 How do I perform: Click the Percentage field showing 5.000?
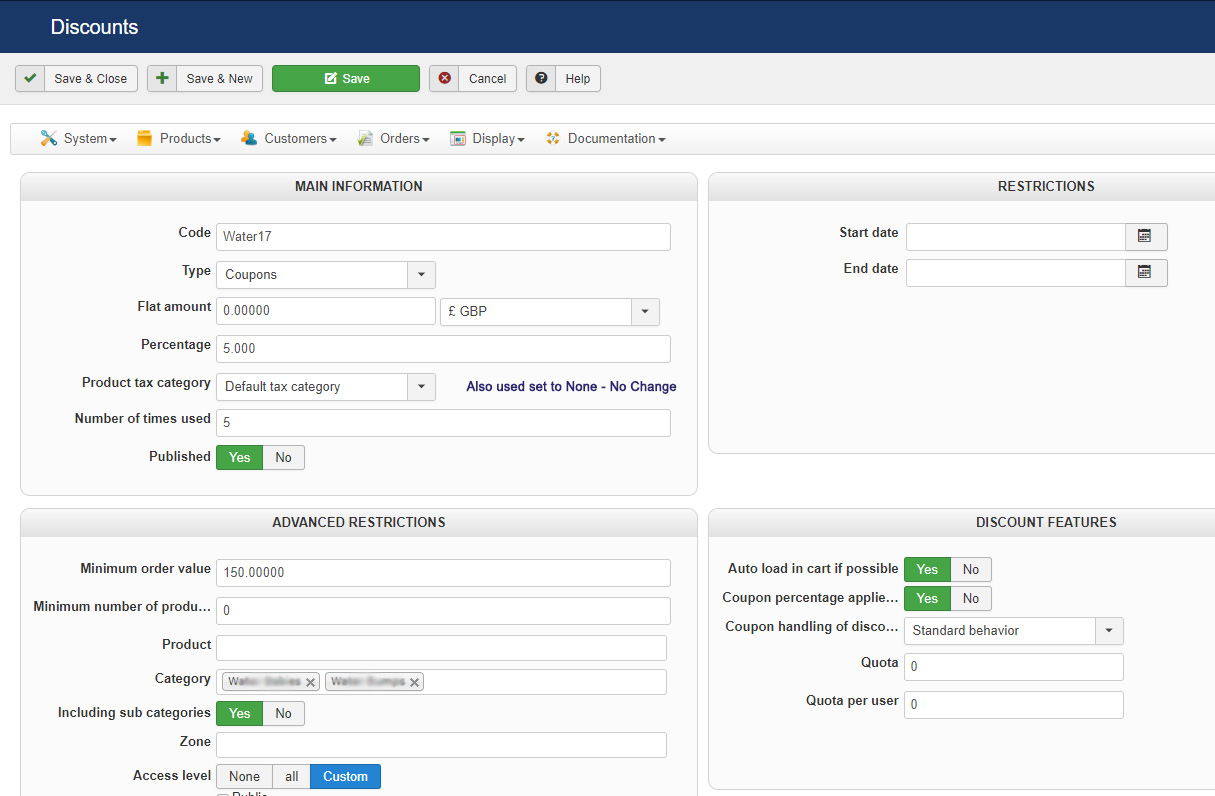(443, 349)
